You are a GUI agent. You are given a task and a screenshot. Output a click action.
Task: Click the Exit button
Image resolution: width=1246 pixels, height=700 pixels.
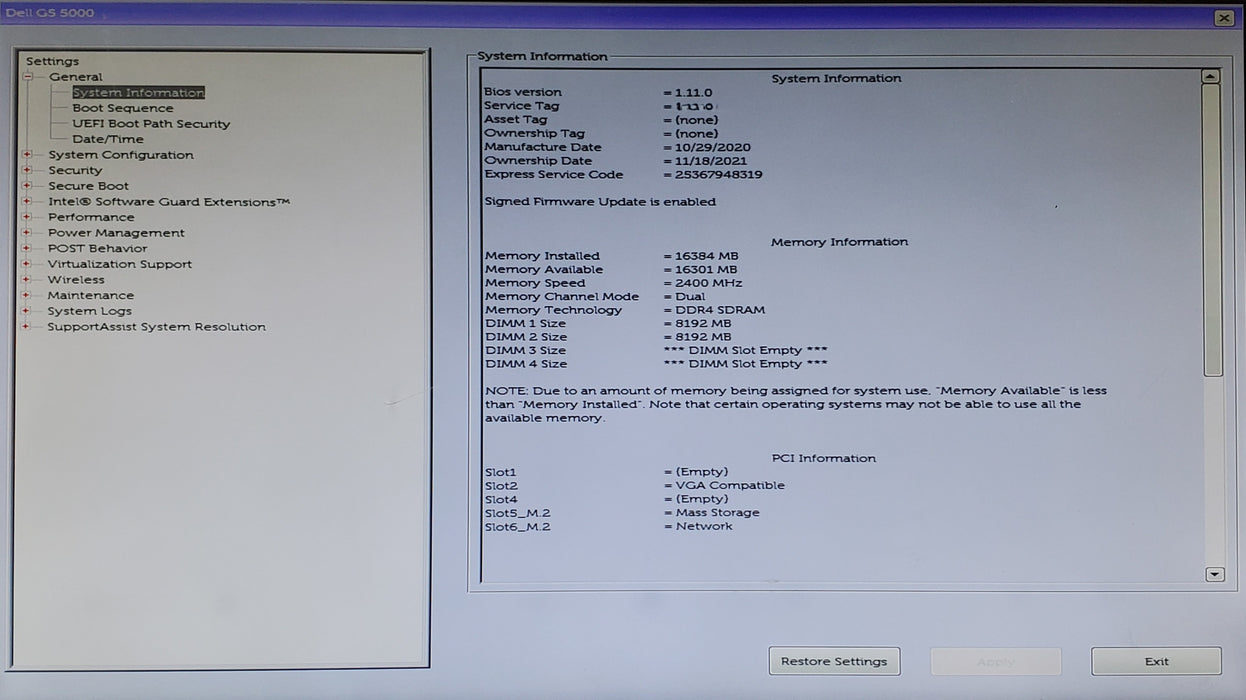click(x=1156, y=661)
